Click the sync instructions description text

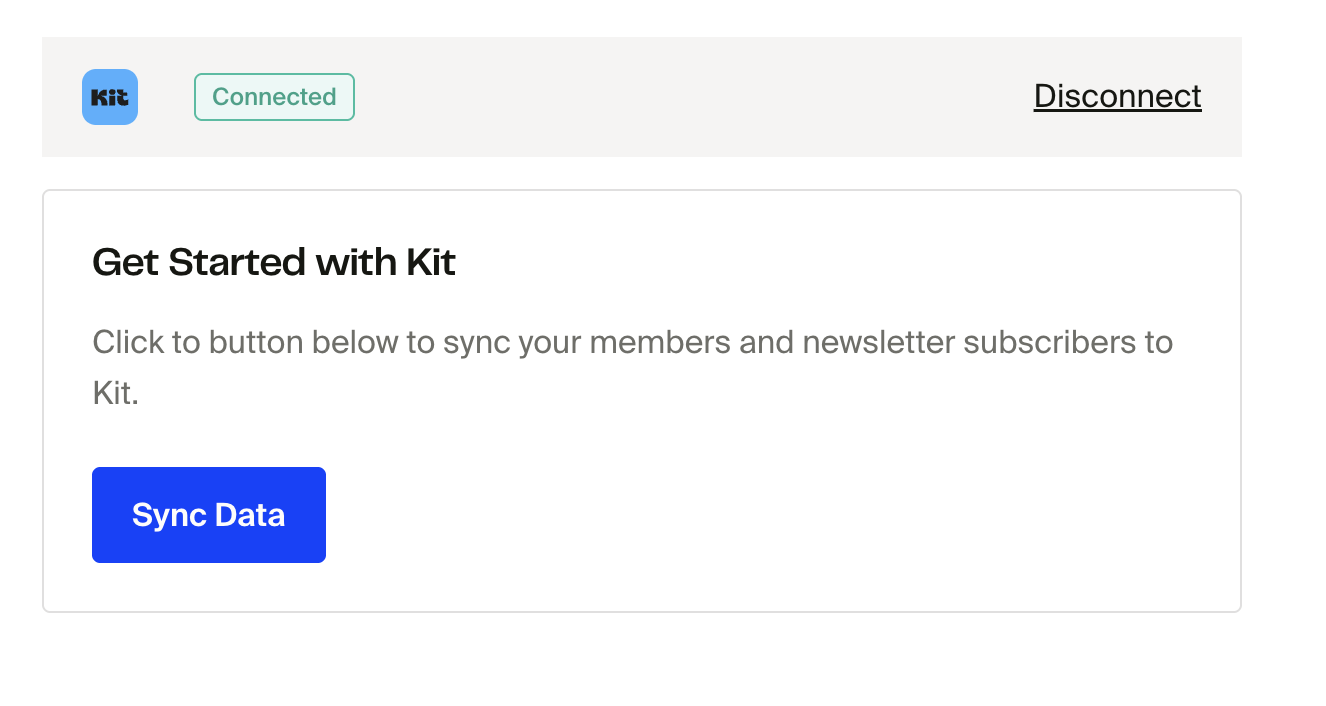632,343
